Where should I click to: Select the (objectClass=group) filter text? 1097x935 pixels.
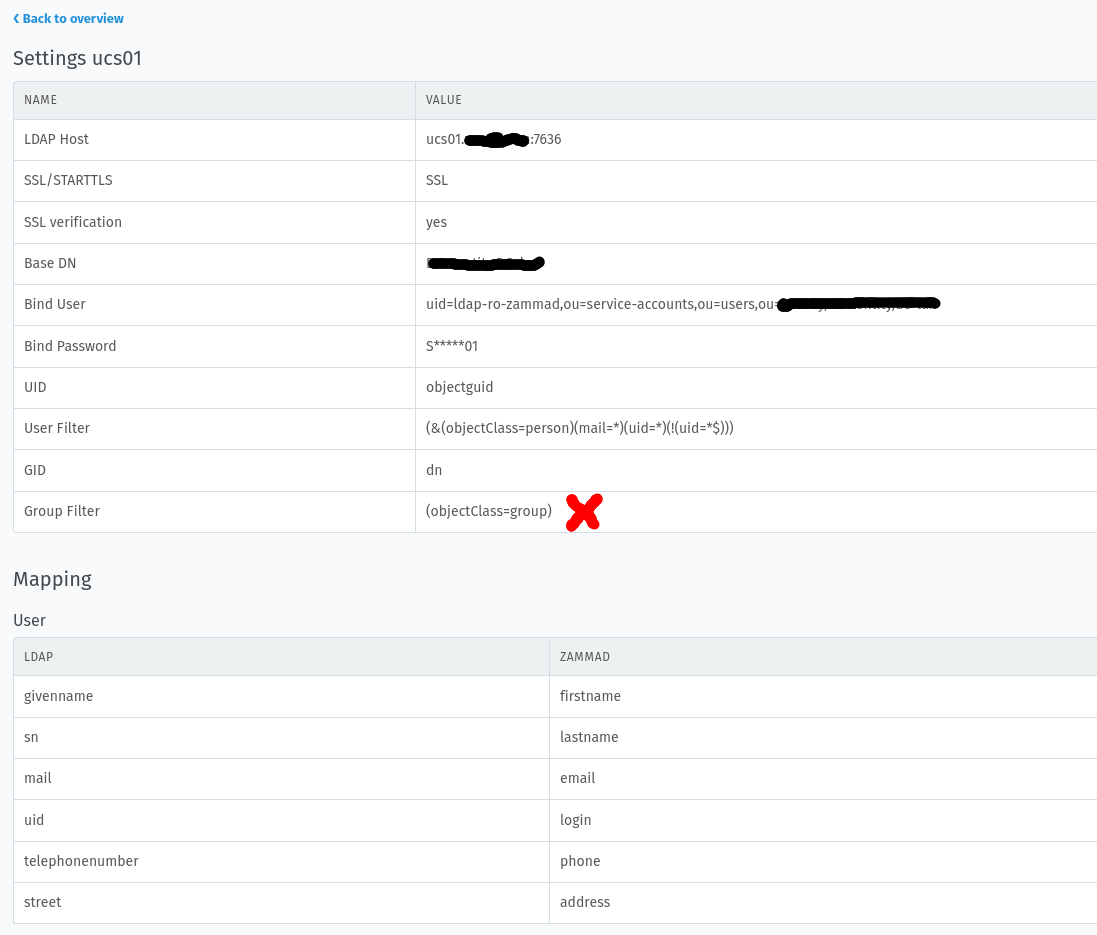pyautogui.click(x=488, y=511)
